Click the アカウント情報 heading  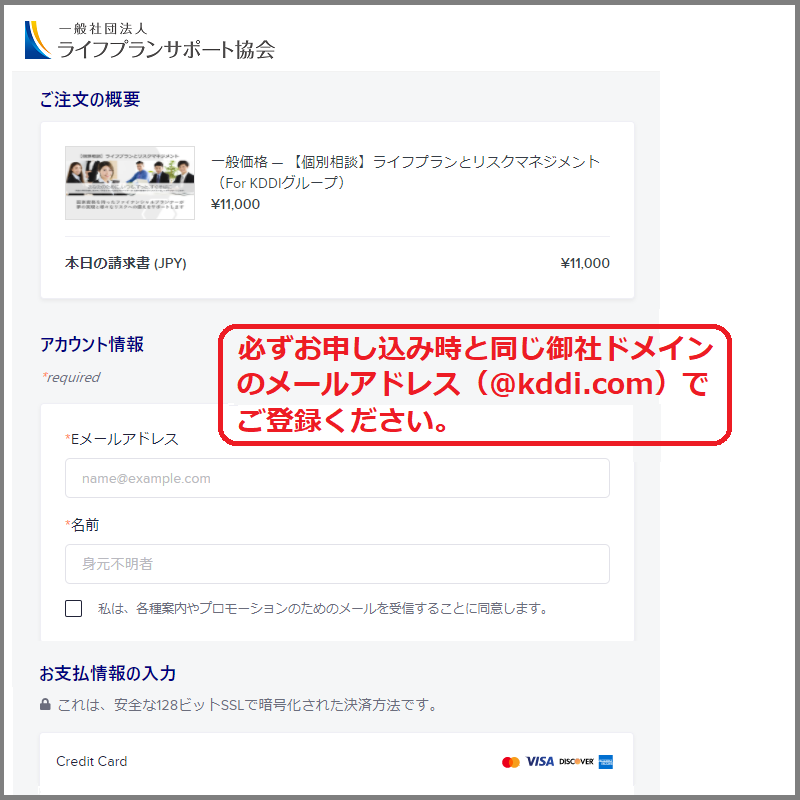92,344
